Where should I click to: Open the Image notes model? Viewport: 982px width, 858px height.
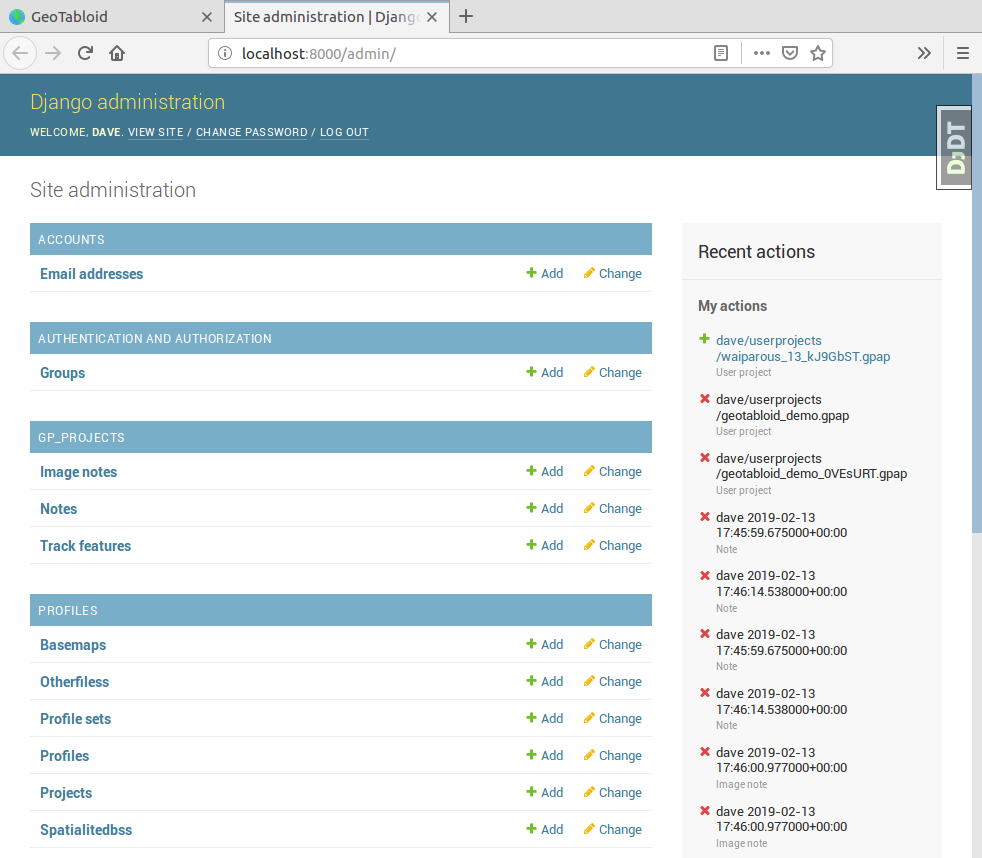(78, 472)
